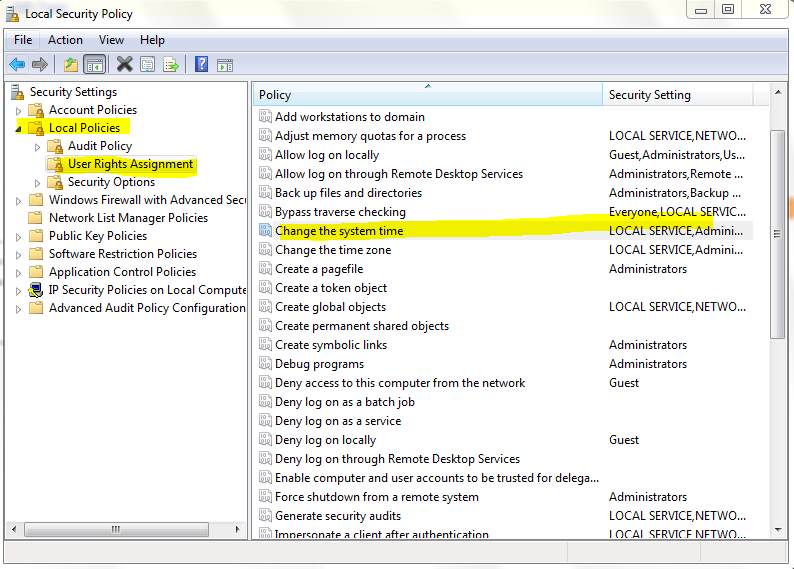Image resolution: width=794 pixels, height=569 pixels.
Task: Expand Windows Firewall with Advanced Security node
Action: tap(19, 201)
